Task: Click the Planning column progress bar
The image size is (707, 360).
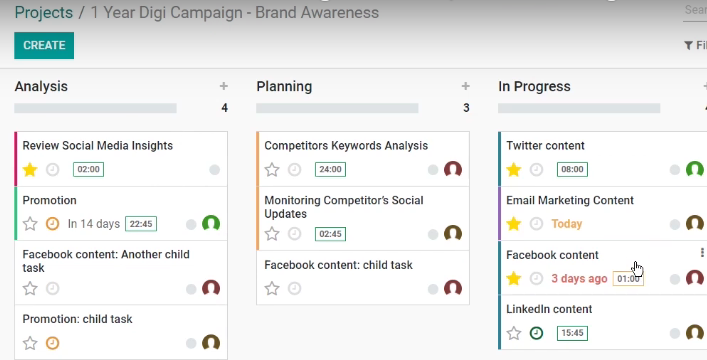Action: point(337,108)
